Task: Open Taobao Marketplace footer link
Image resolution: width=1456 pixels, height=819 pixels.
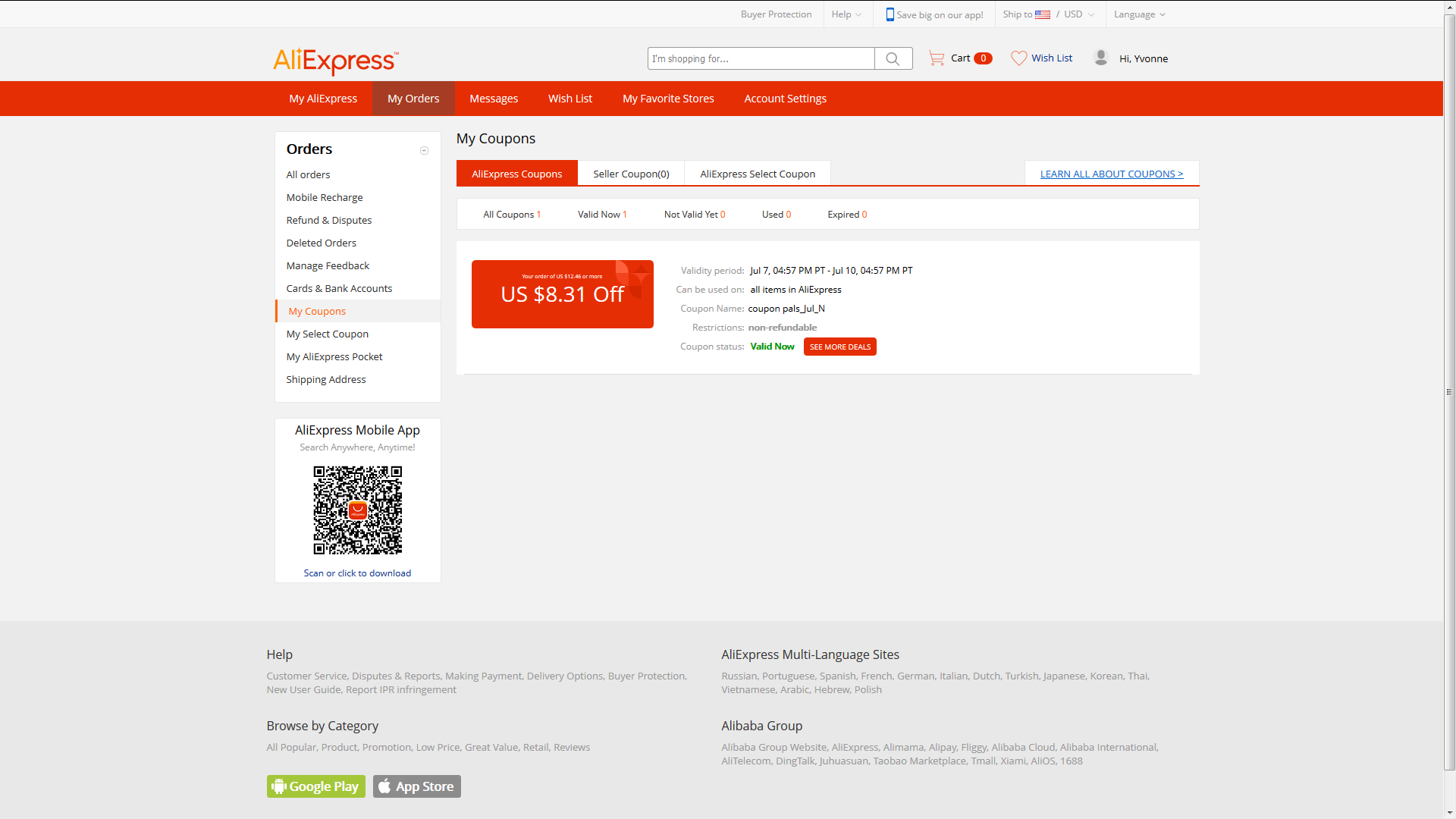Action: pyautogui.click(x=920, y=761)
